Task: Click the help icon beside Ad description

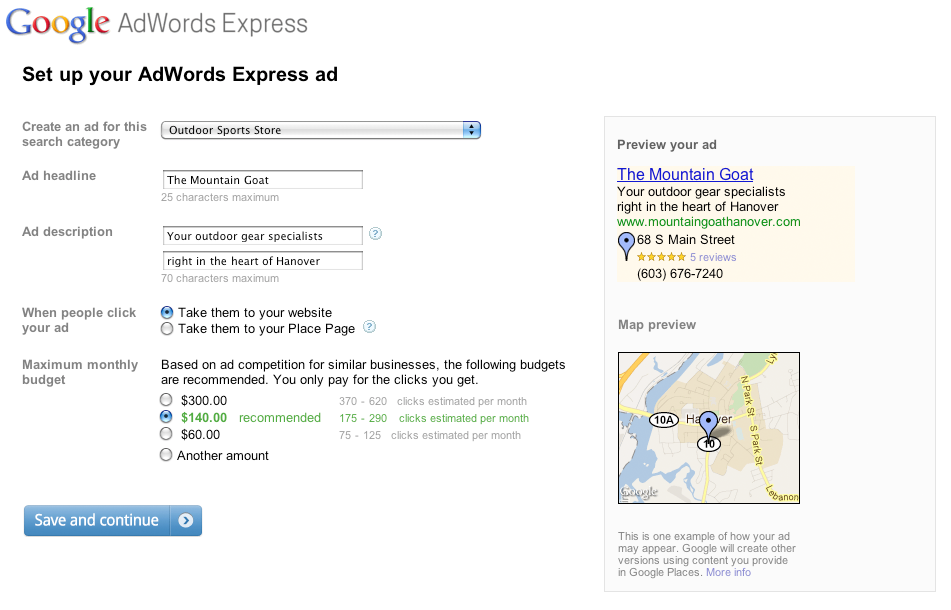Action: tap(375, 233)
